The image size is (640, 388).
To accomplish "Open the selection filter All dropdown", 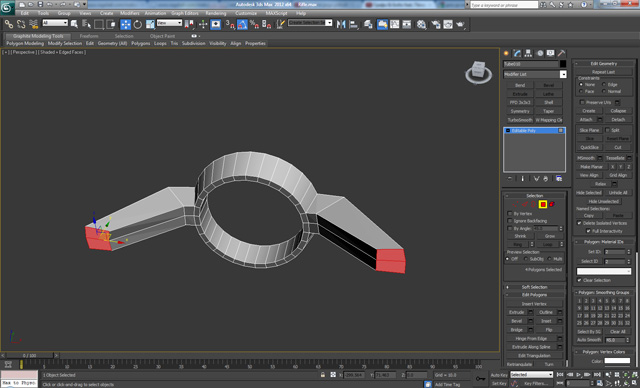I will (x=55, y=23).
